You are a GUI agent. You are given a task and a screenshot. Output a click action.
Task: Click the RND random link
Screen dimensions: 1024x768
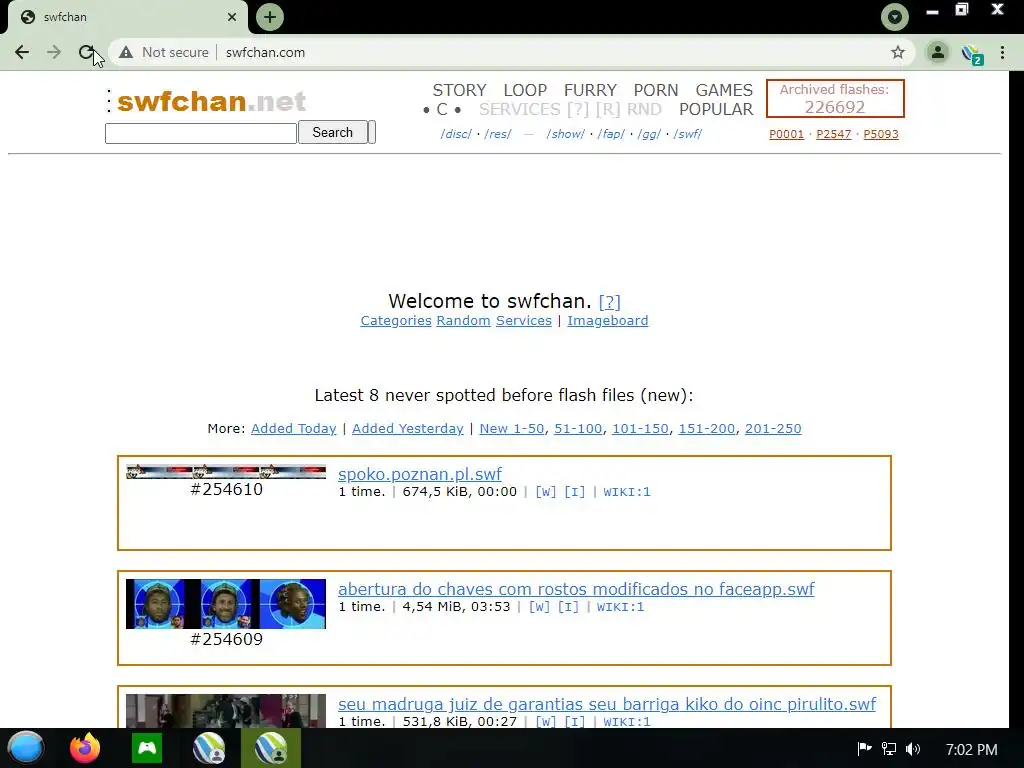coord(645,109)
